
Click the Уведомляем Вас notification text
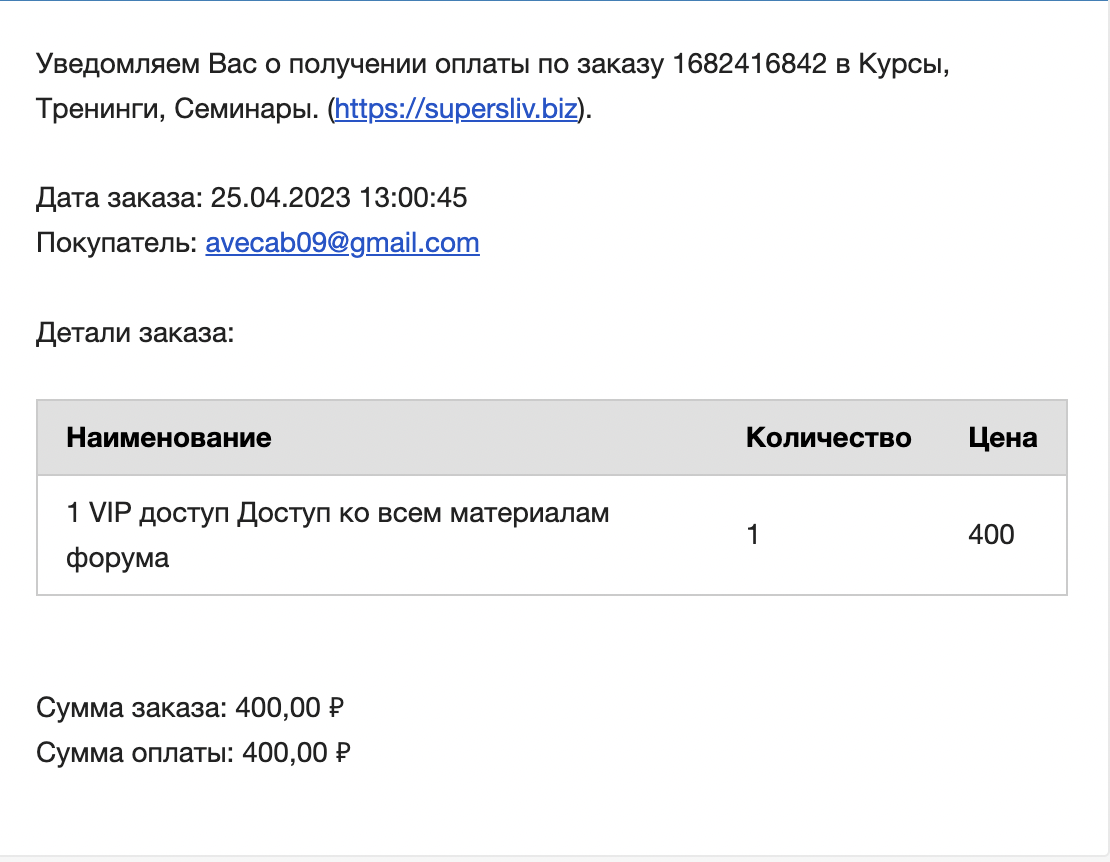tap(120, 64)
